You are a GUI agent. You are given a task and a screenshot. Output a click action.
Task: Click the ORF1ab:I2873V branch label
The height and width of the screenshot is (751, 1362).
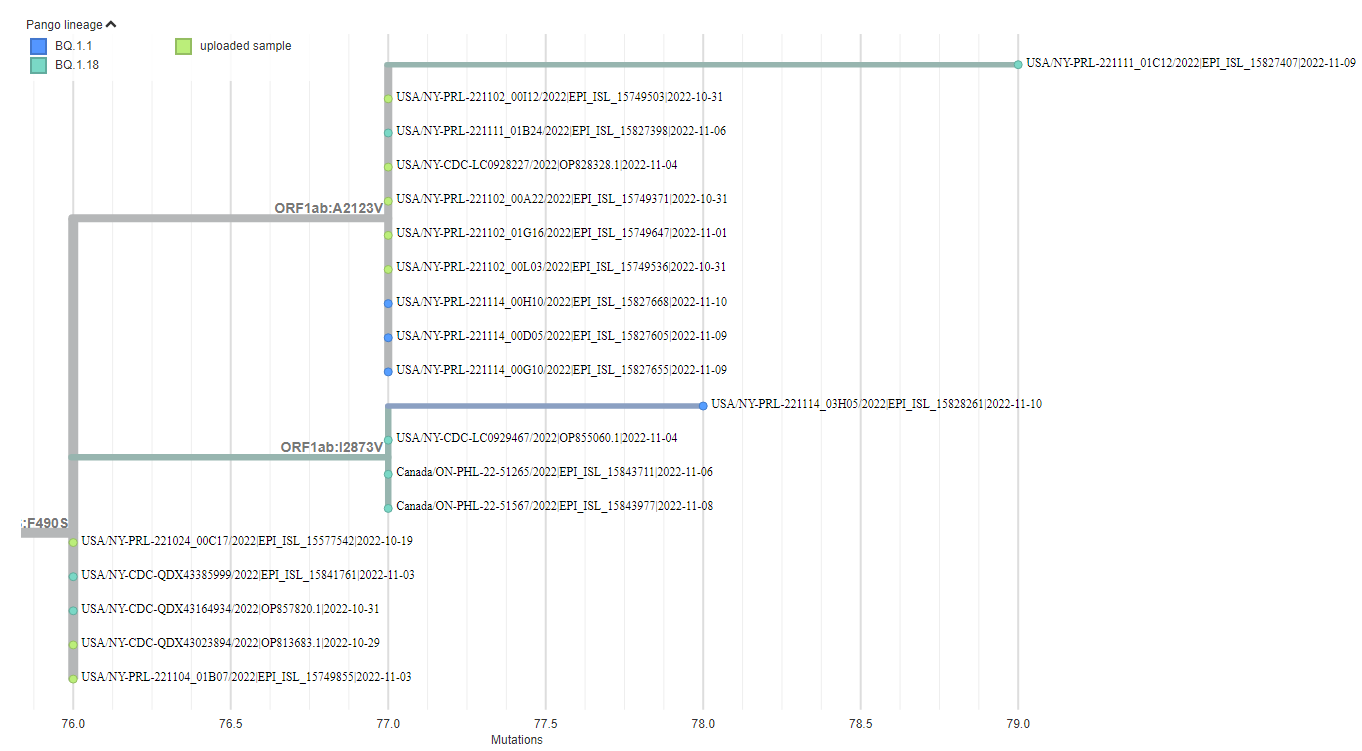click(332, 447)
